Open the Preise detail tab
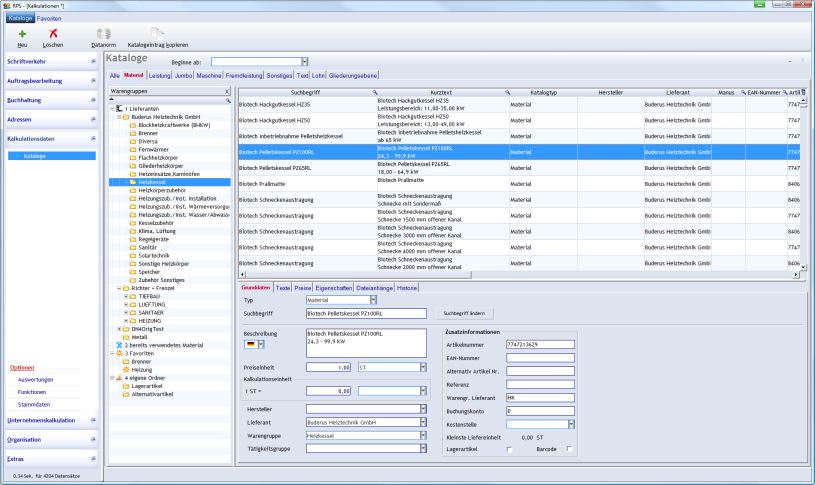 coord(303,288)
